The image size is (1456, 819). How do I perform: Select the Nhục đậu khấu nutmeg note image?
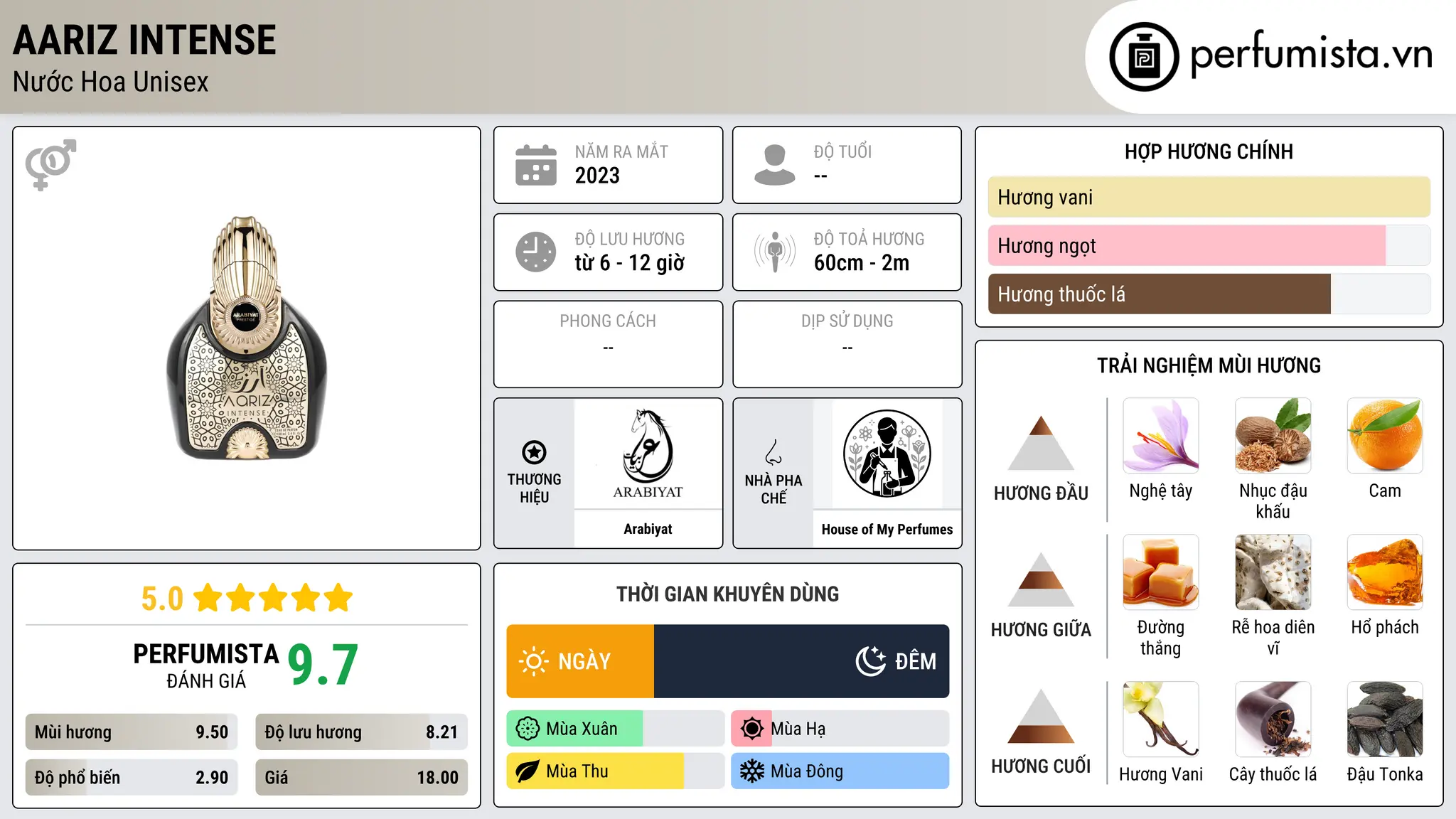point(1273,436)
